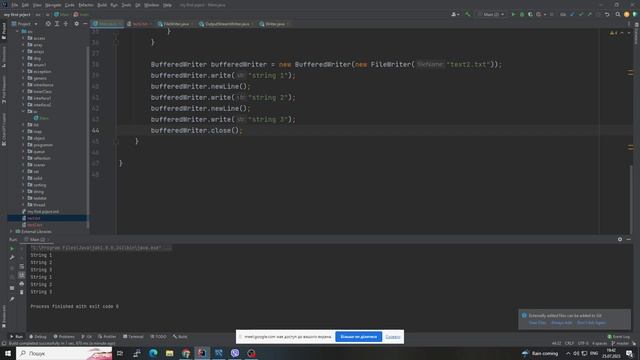Hide the Run panel with the minimize icon
This screenshot has width=640, height=360.
point(629,239)
